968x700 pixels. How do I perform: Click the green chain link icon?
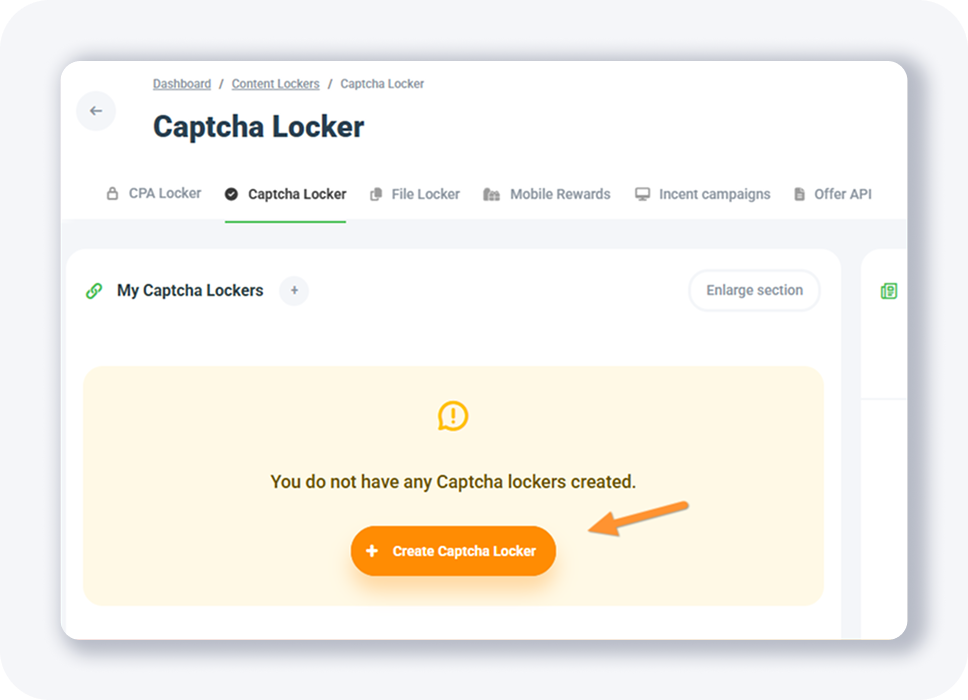tap(94, 291)
